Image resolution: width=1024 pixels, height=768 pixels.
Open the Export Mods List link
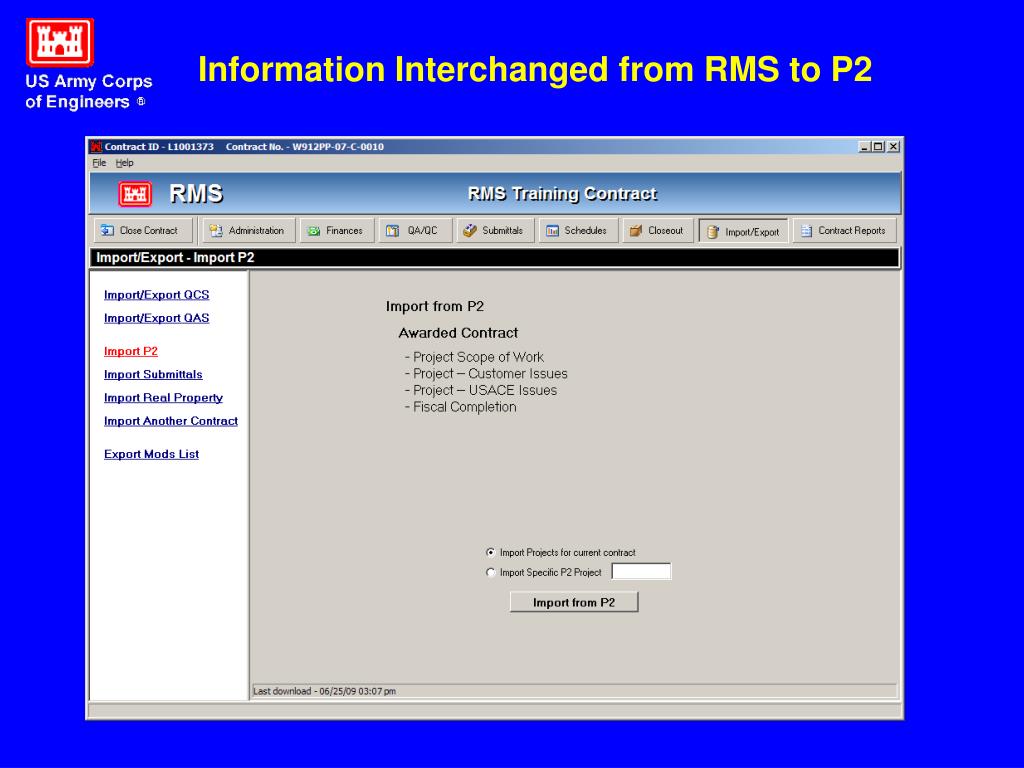point(152,455)
